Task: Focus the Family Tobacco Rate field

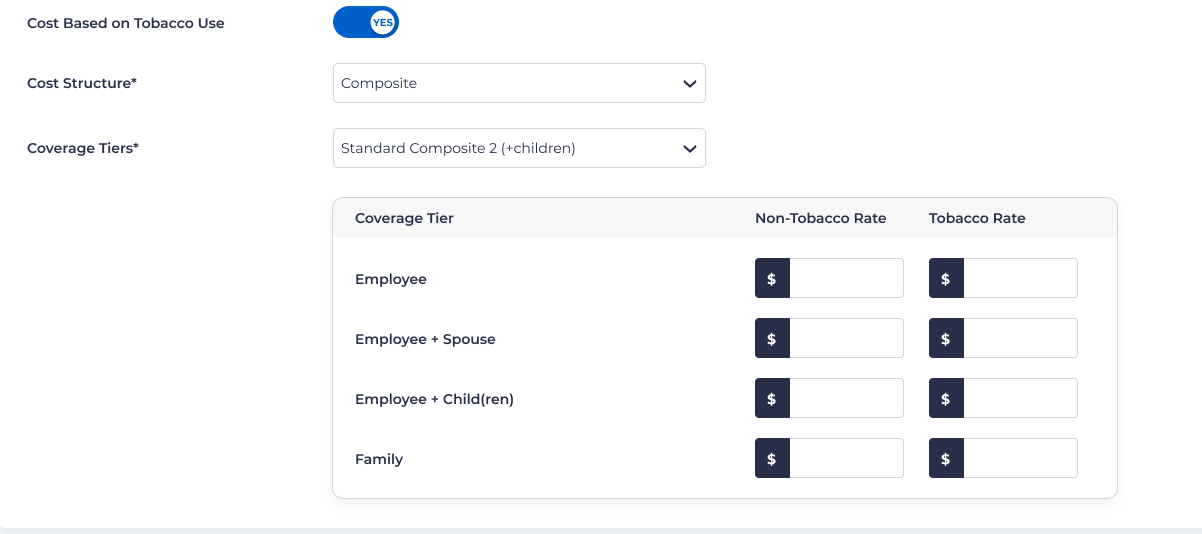Action: [1020, 459]
